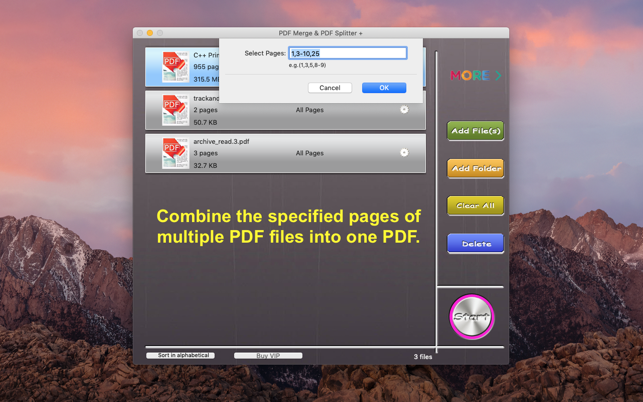643x402 pixels.
Task: Hit the blue Delete button
Action: point(475,244)
